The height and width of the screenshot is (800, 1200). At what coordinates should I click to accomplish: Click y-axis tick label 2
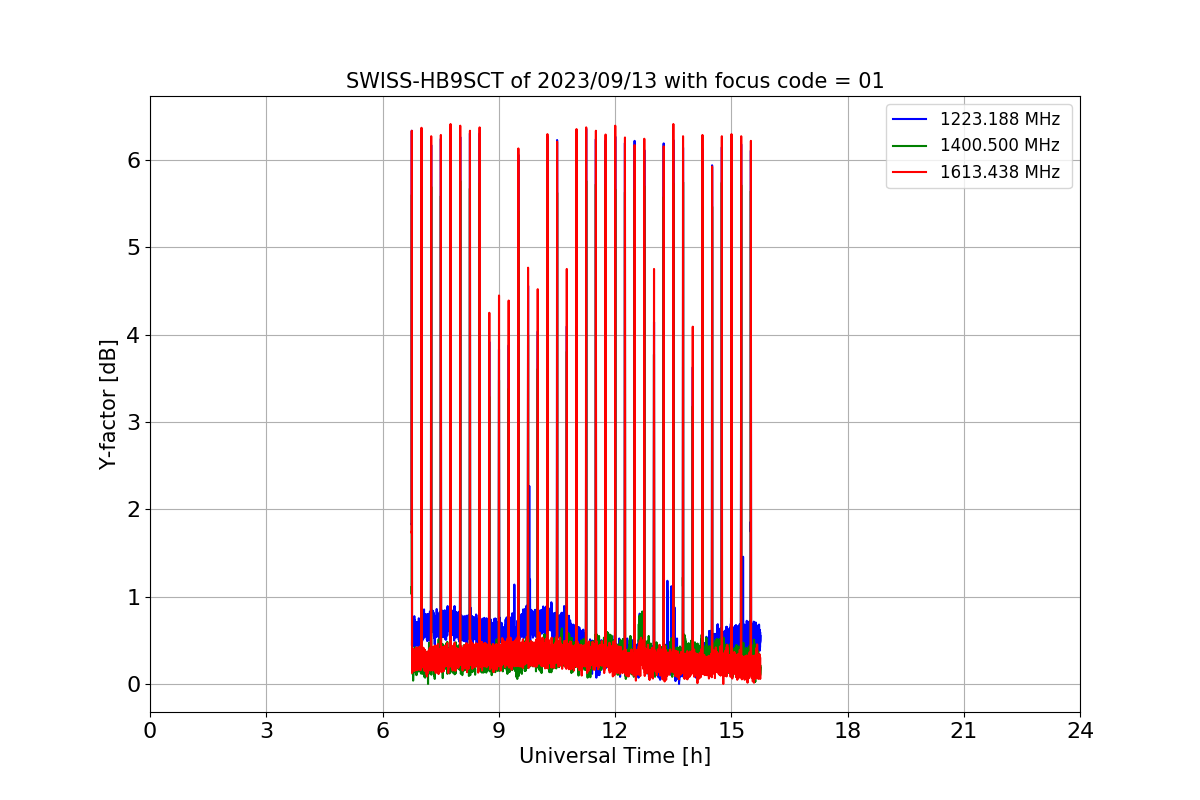coord(134,510)
